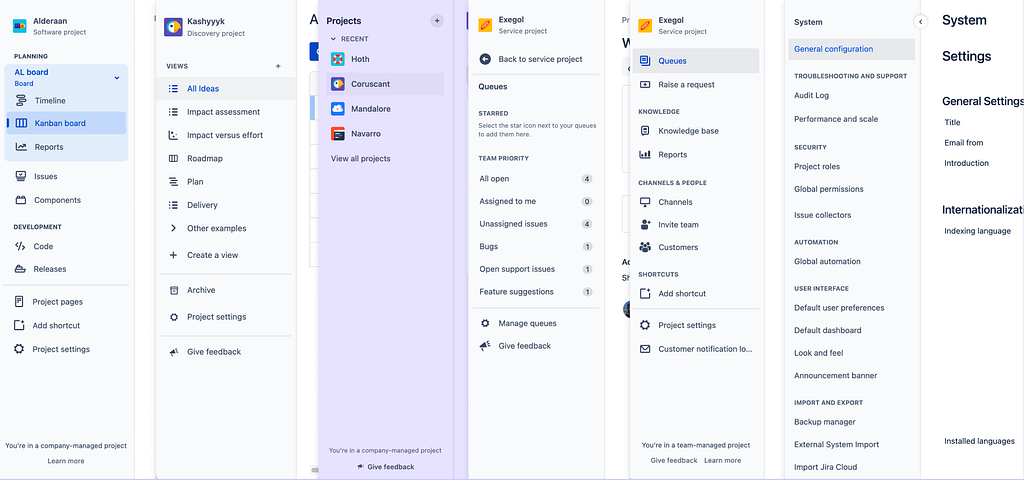Screen dimensions: 1024x480
Task: Open Backup manager
Action: pos(824,422)
